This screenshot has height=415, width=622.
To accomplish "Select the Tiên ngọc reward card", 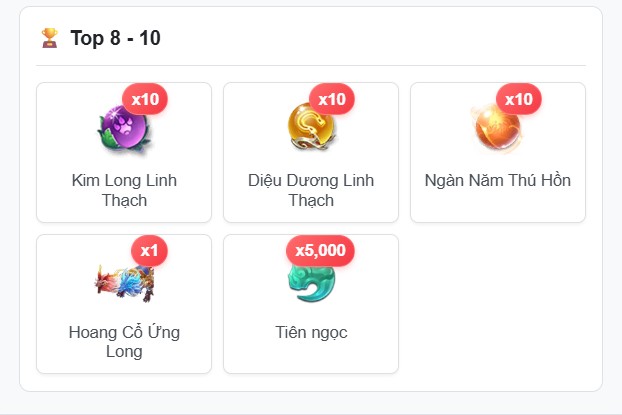I will tap(311, 304).
